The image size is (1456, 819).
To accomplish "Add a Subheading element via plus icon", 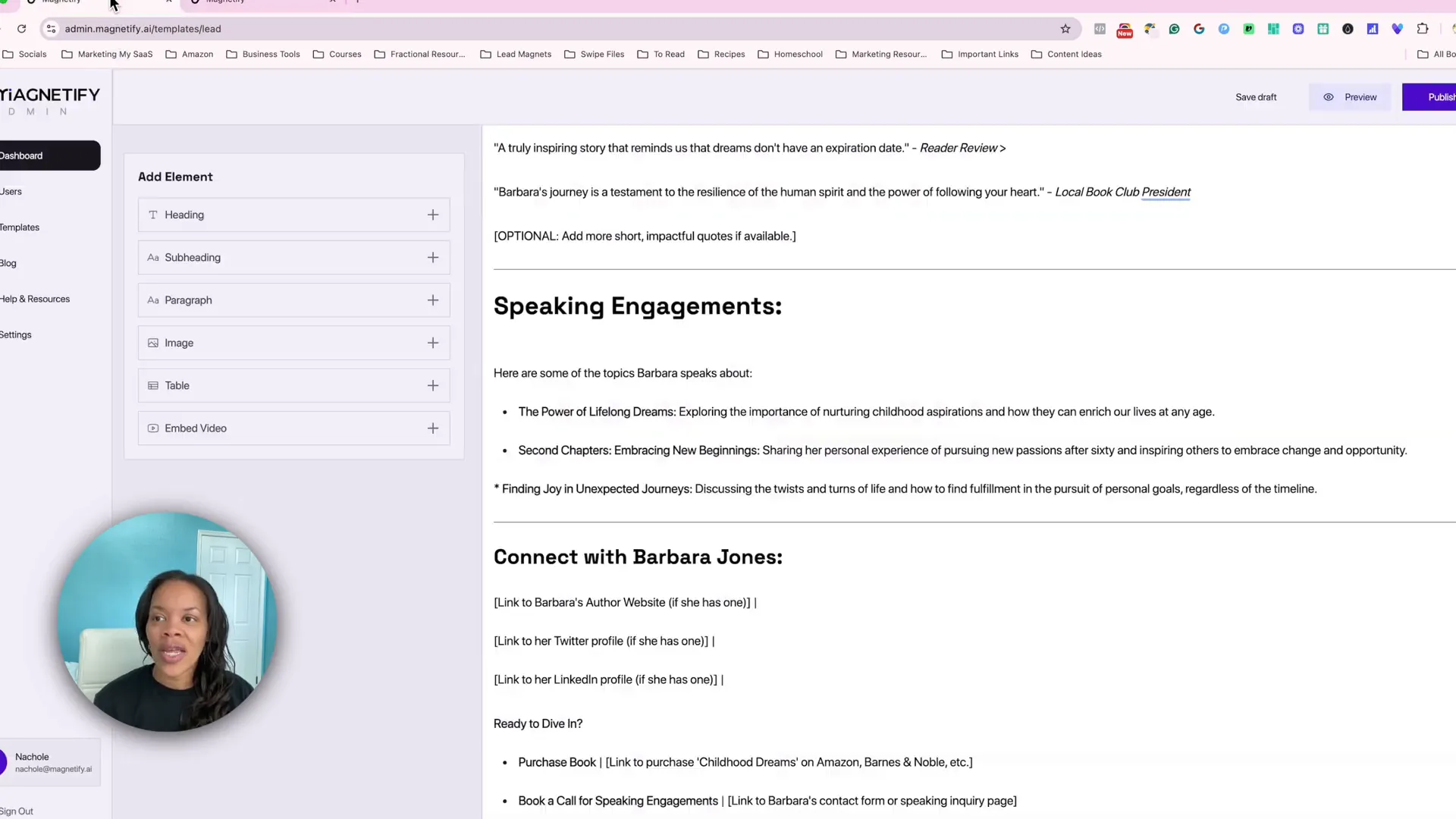I will click(433, 258).
